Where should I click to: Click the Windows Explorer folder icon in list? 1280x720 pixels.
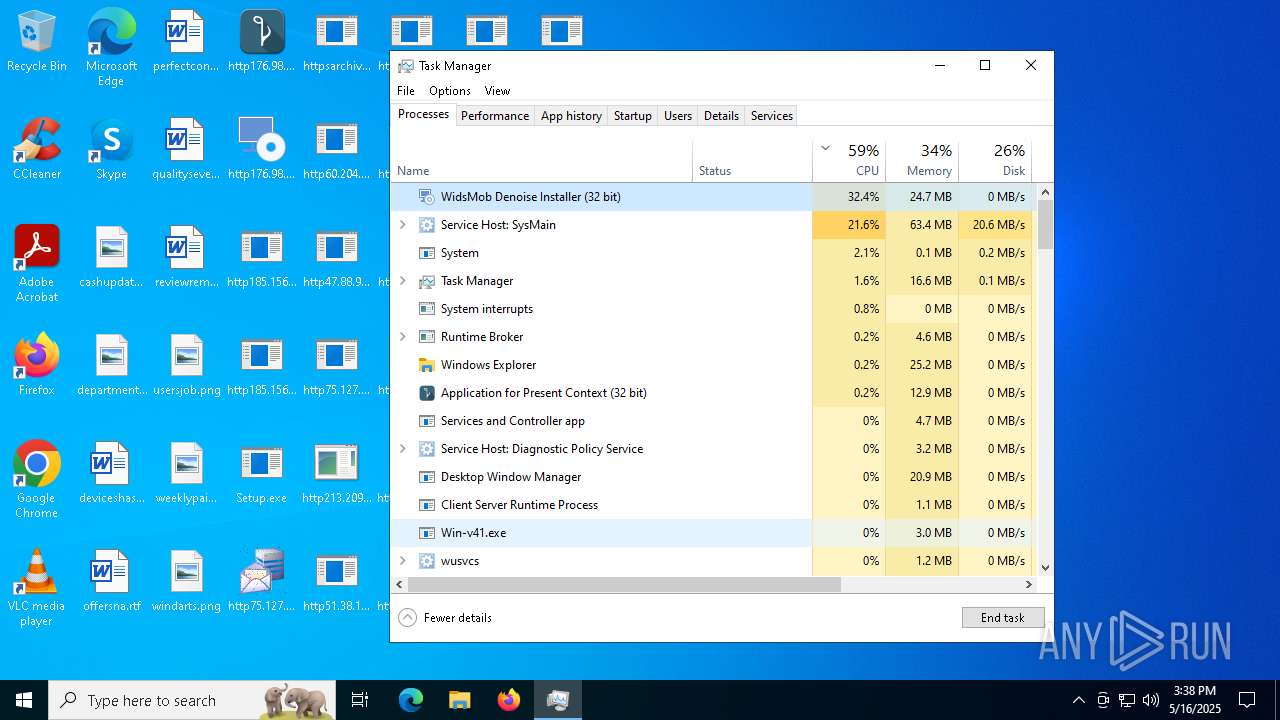pos(427,365)
